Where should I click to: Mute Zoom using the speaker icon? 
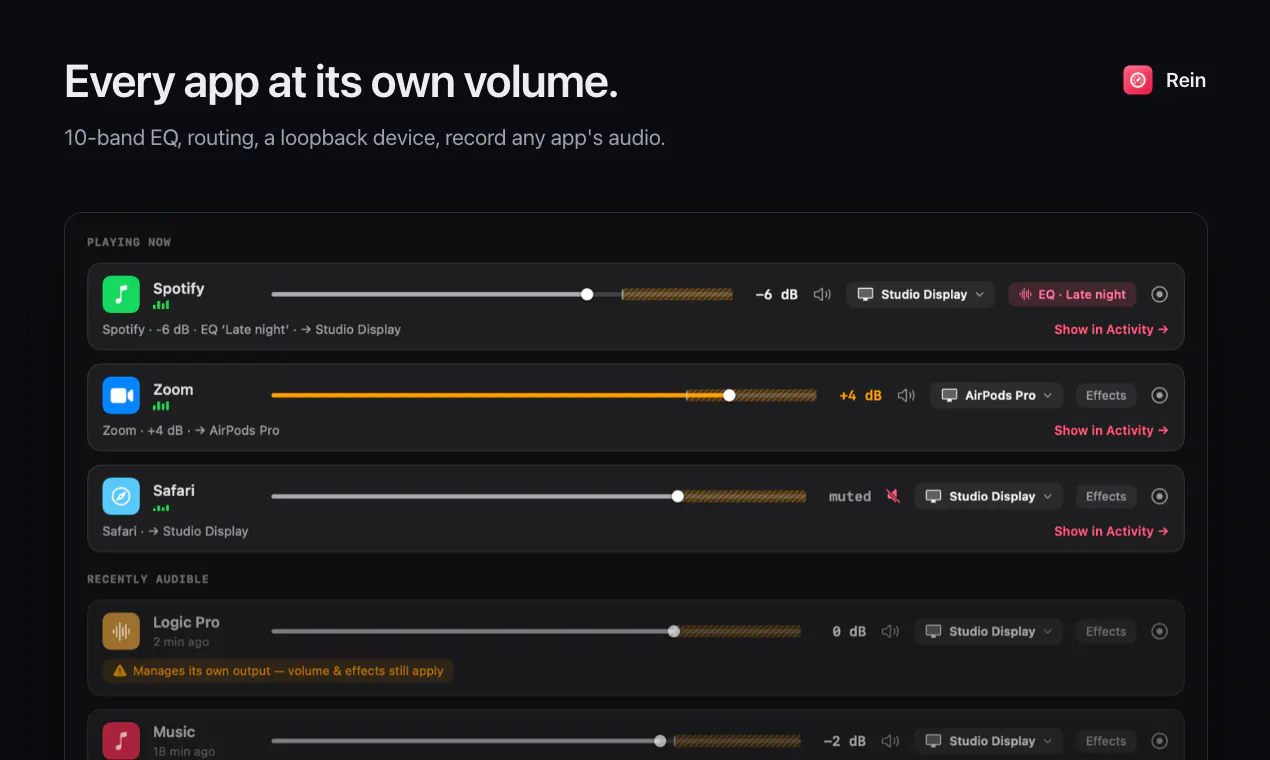coord(906,395)
